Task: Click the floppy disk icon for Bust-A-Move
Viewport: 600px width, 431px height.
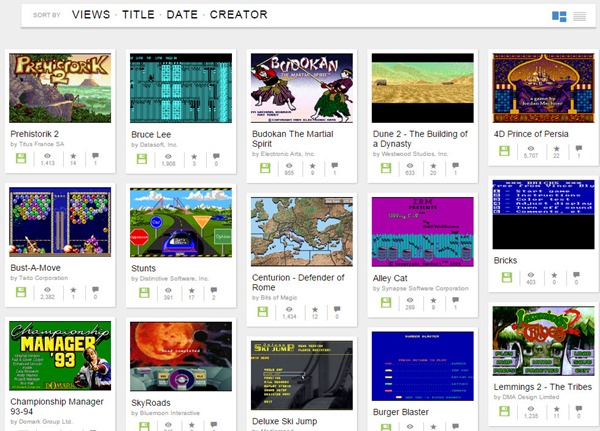Action: coord(21,292)
